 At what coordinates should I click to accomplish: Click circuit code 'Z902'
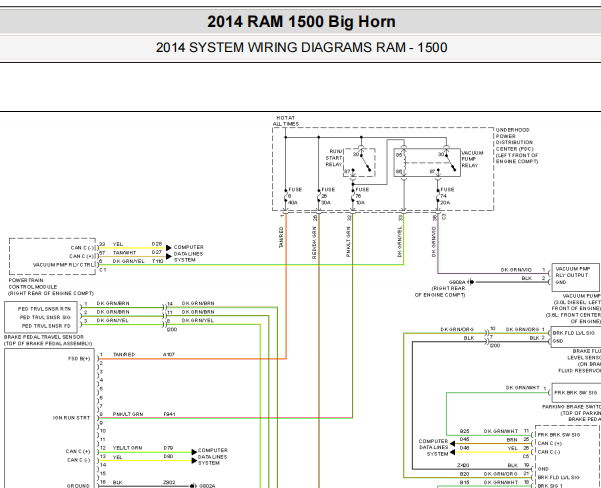click(169, 482)
